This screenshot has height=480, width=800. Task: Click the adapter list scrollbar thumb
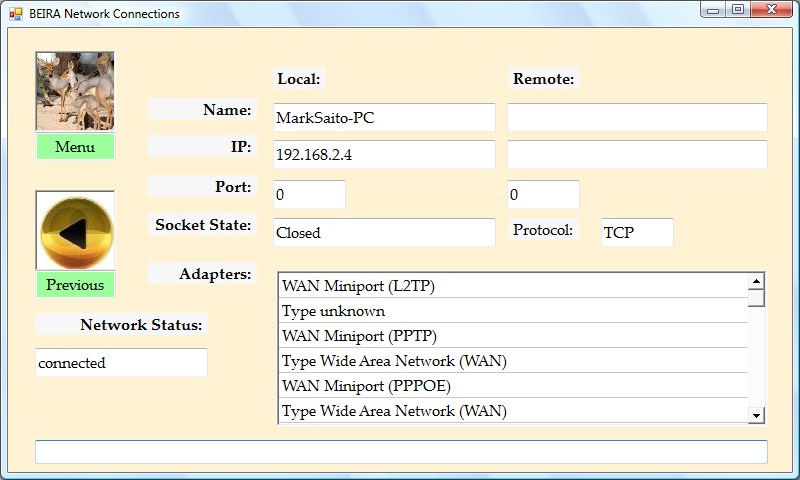coord(756,297)
